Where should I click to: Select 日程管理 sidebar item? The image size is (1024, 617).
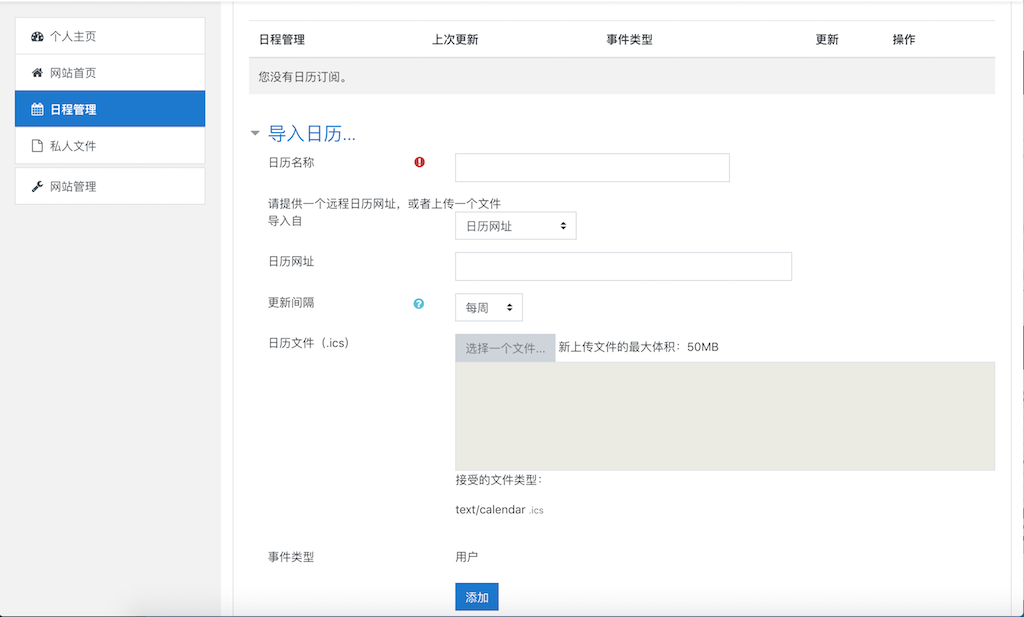click(x=110, y=108)
